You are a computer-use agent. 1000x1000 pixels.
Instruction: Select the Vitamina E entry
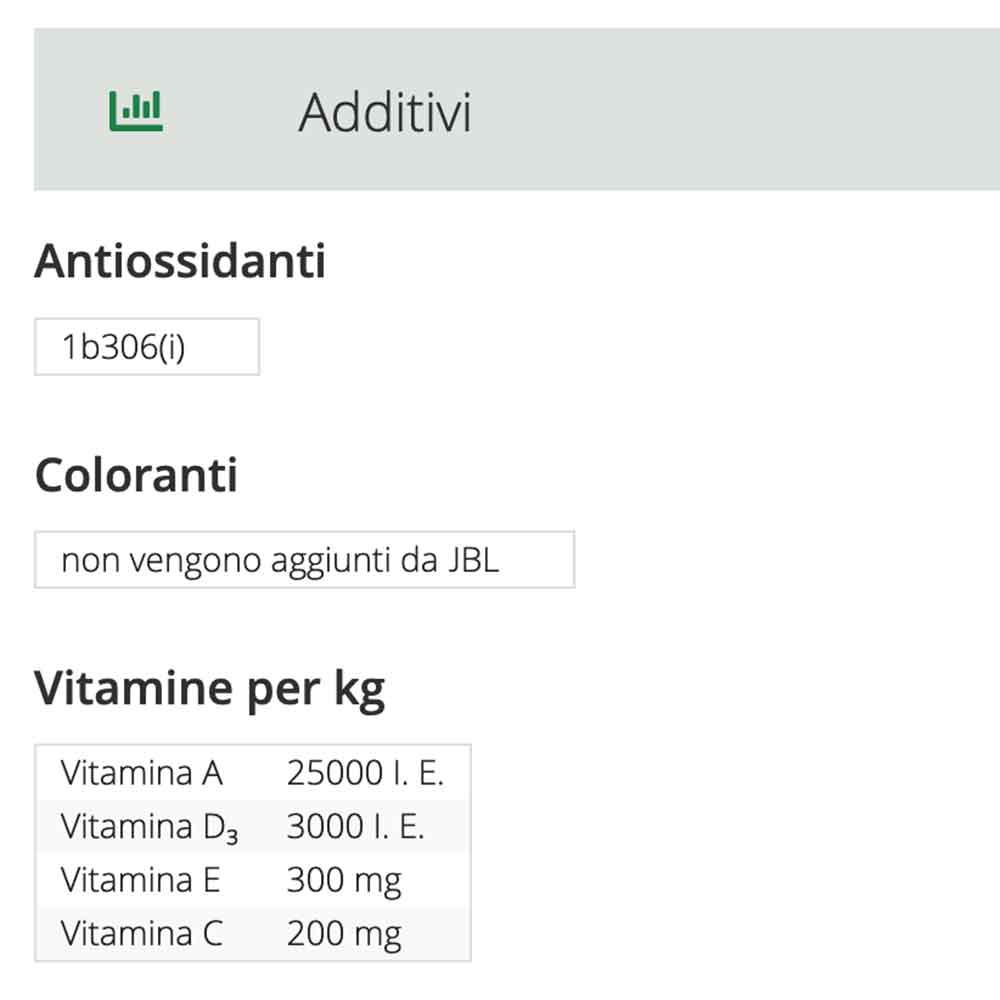point(144,879)
